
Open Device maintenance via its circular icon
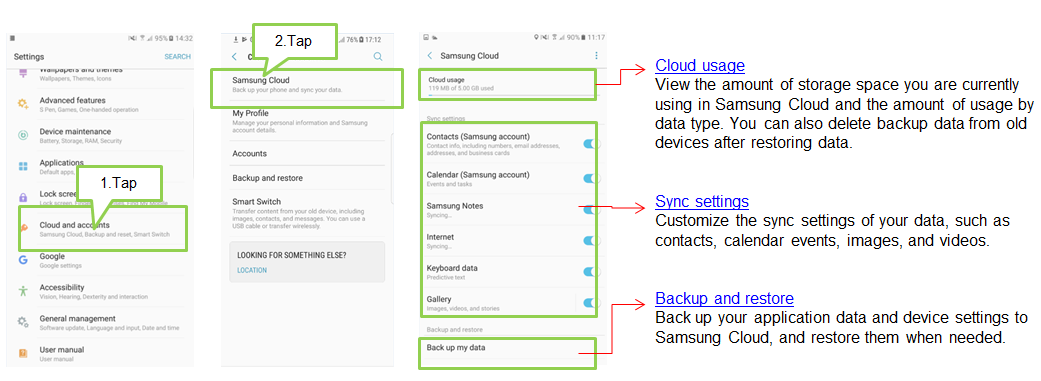pos(23,135)
